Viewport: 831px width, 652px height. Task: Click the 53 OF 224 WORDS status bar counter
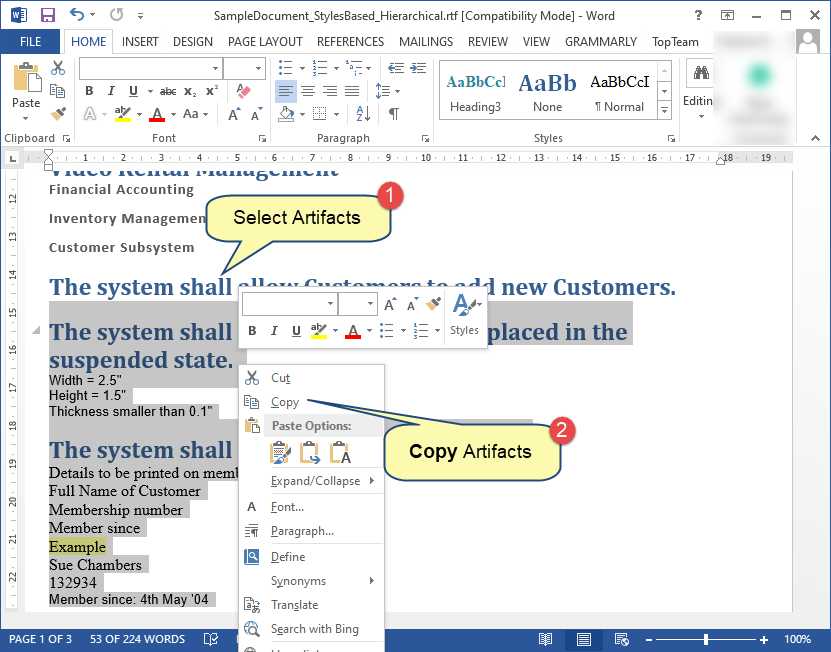(137, 639)
